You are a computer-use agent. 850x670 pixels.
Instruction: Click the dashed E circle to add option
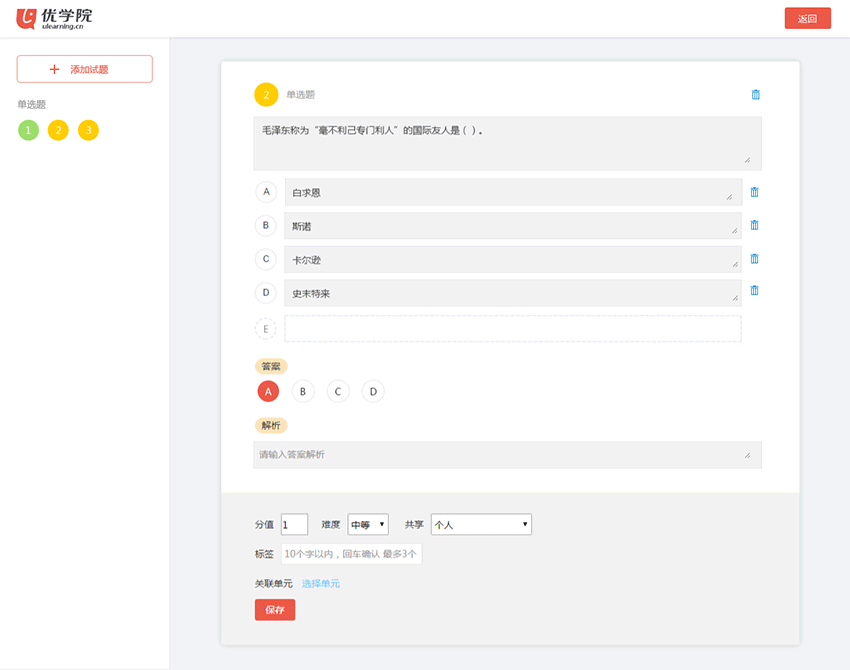266,329
